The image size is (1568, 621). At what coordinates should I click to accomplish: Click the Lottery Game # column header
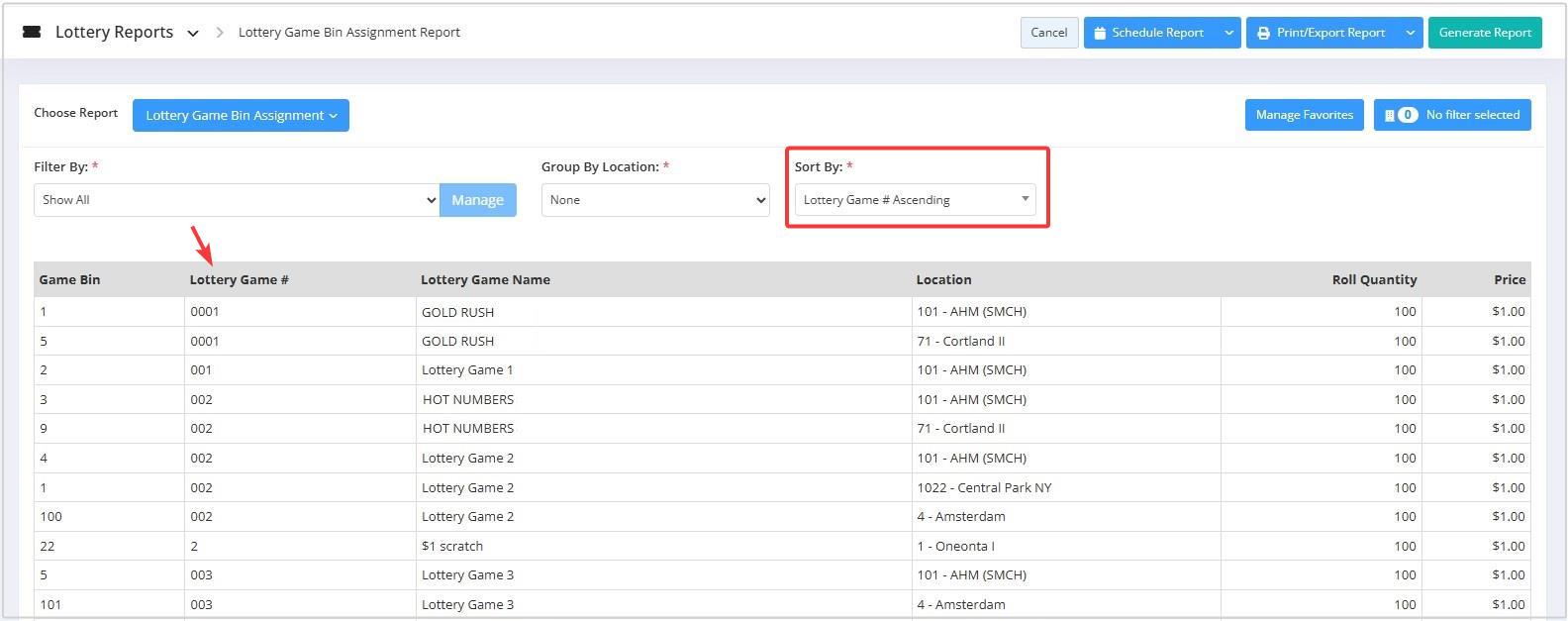(240, 279)
